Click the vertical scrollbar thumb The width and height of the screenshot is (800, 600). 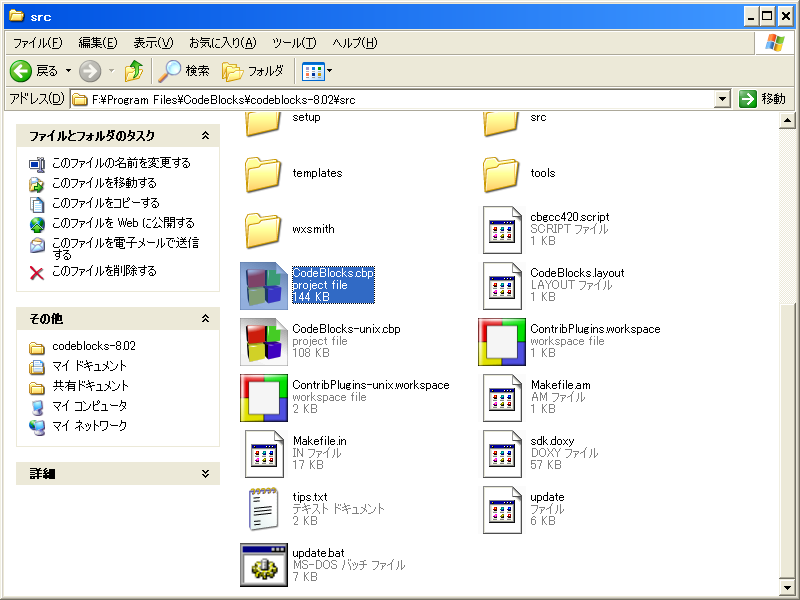(x=787, y=441)
